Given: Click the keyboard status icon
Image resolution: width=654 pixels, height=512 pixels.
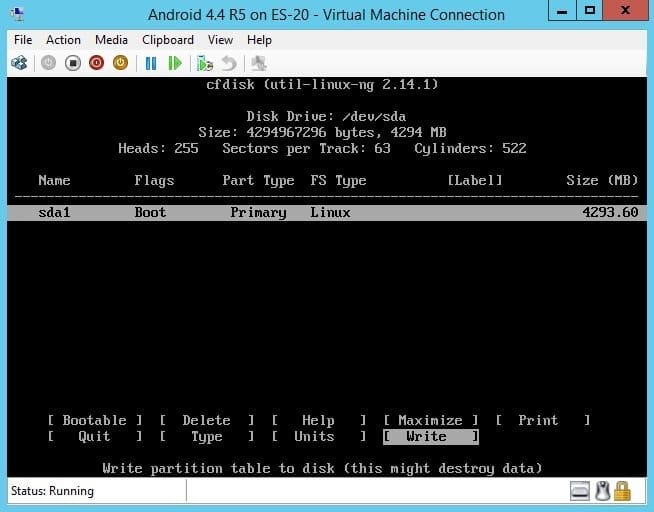Looking at the screenshot, I should 580,491.
